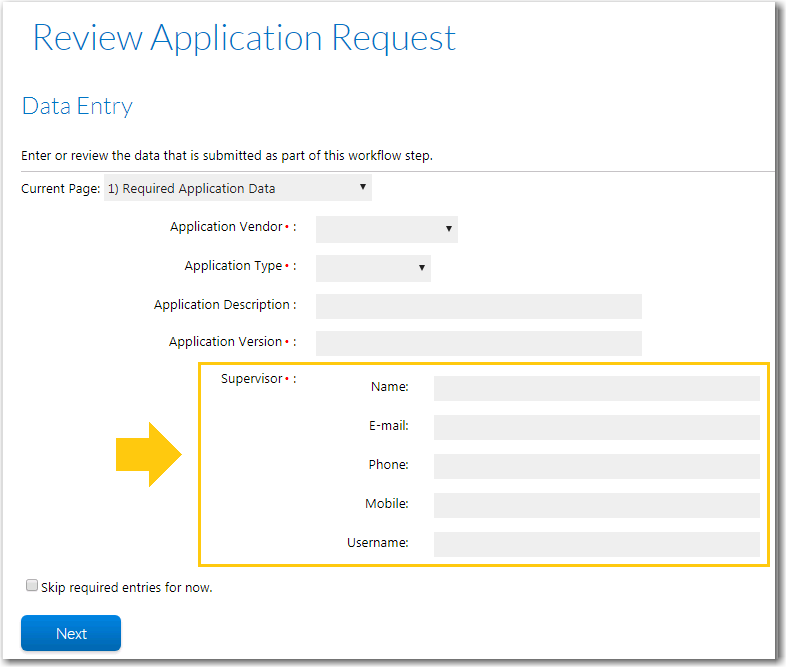Screen dimensions: 786x667
Task: Click the Supervisor label
Action: (252, 379)
